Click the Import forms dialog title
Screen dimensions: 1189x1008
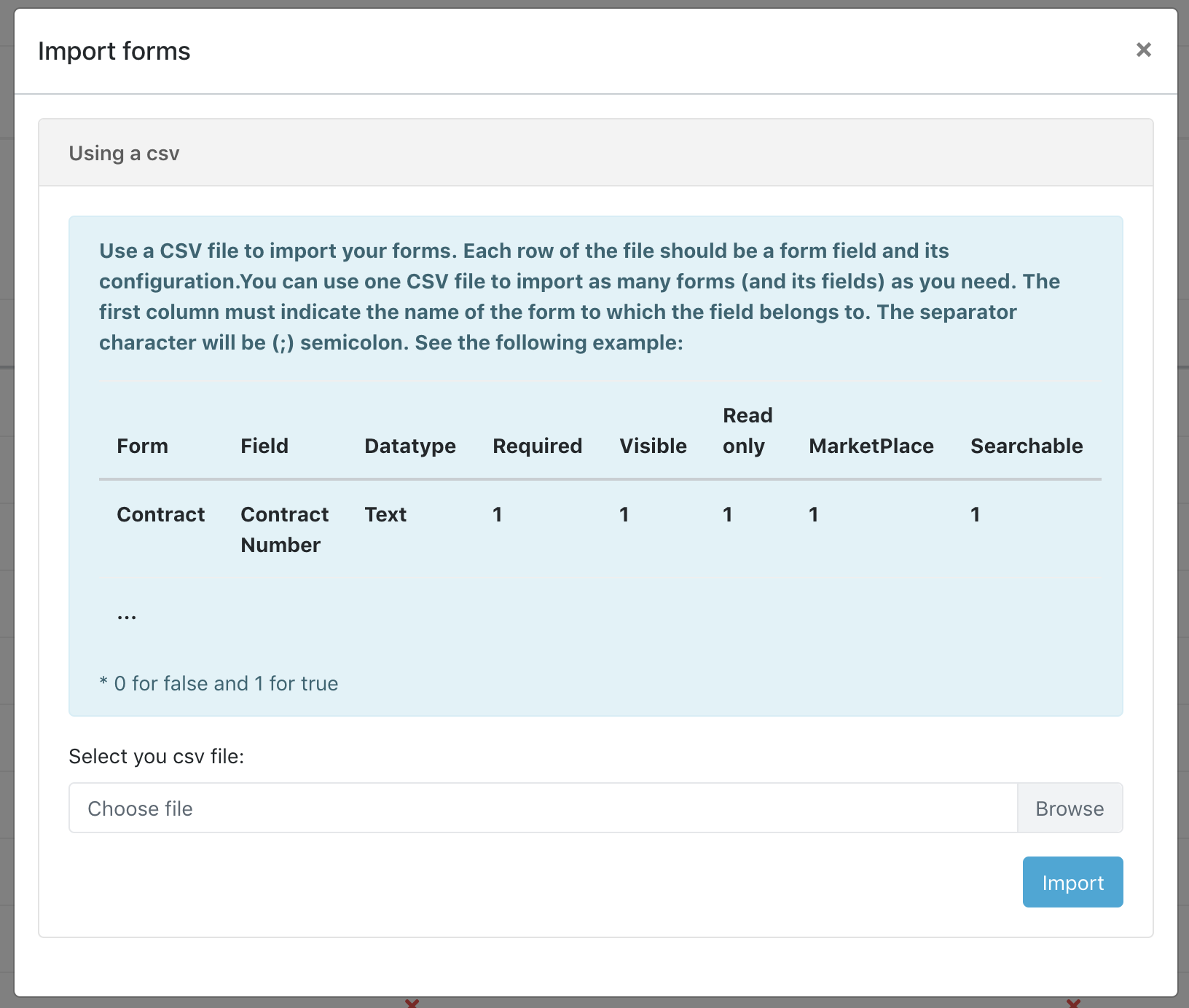click(x=114, y=51)
